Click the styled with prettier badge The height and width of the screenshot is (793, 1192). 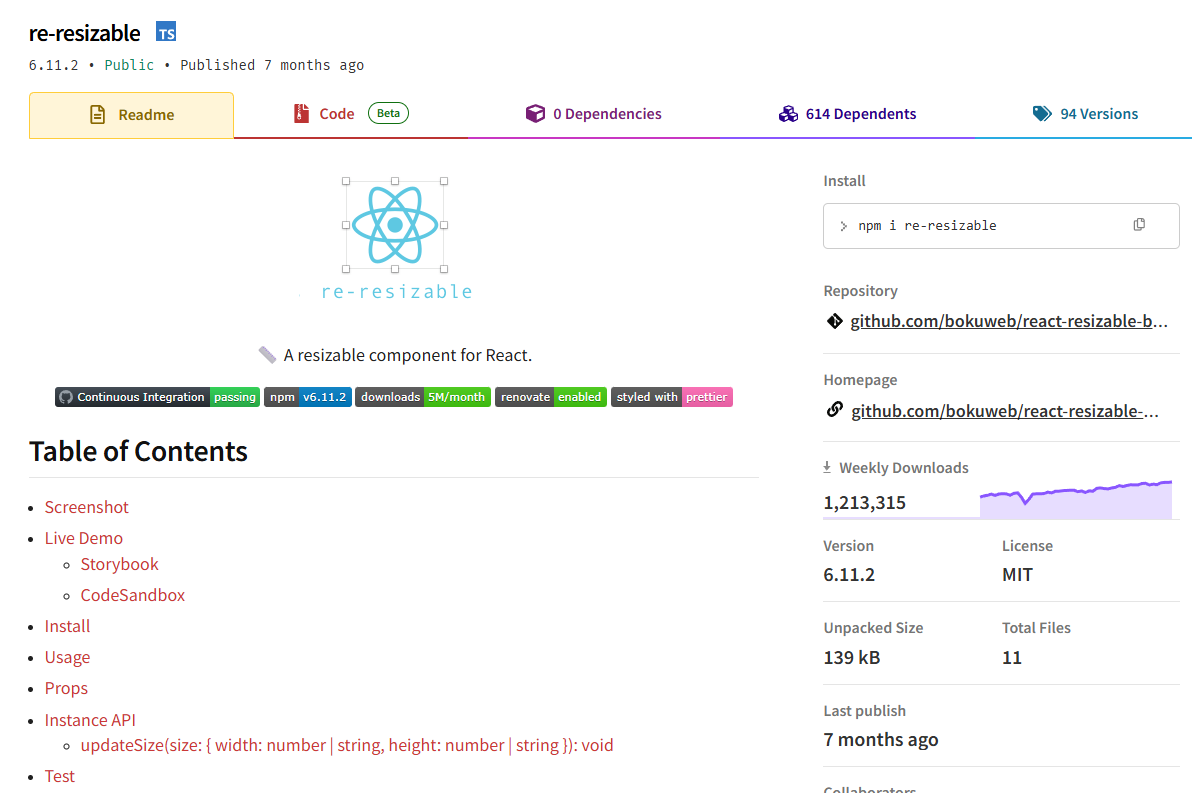click(672, 397)
